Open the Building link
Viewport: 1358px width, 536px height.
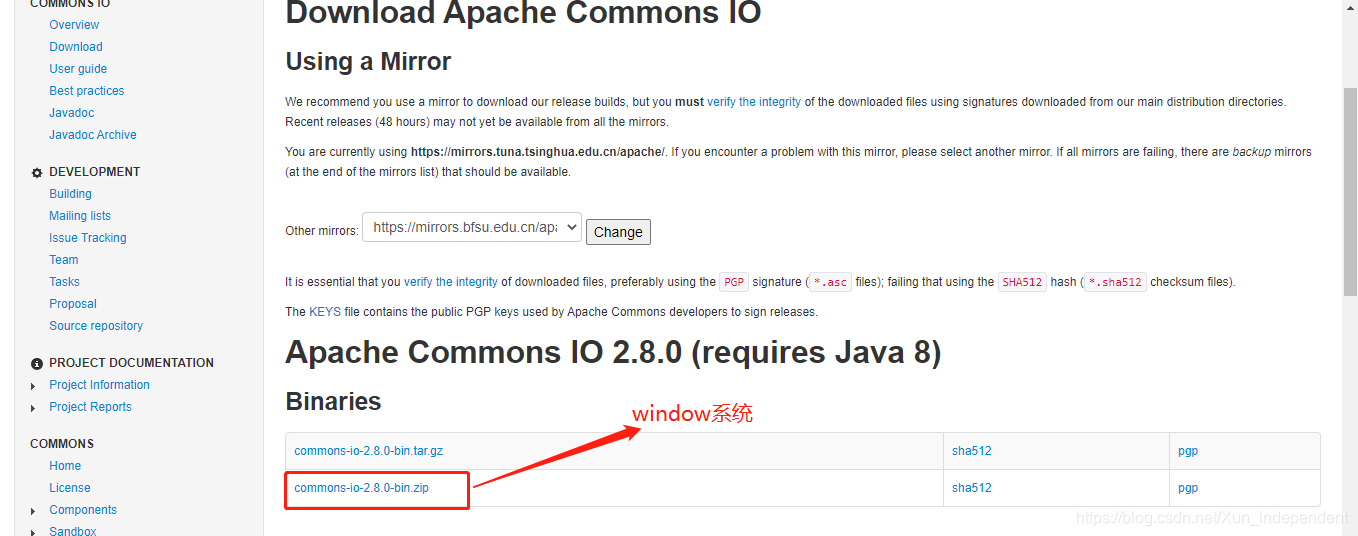70,194
